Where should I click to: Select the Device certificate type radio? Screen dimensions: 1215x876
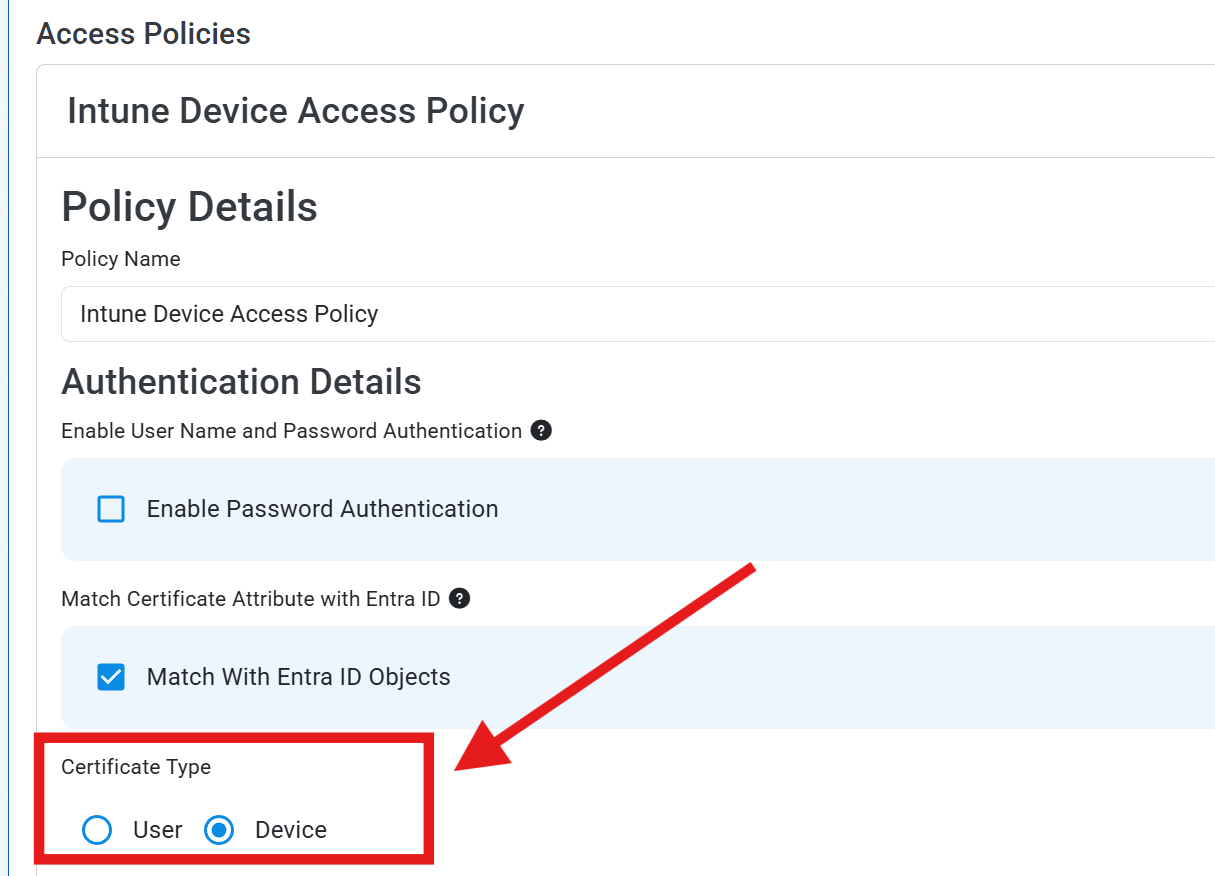pyautogui.click(x=219, y=830)
